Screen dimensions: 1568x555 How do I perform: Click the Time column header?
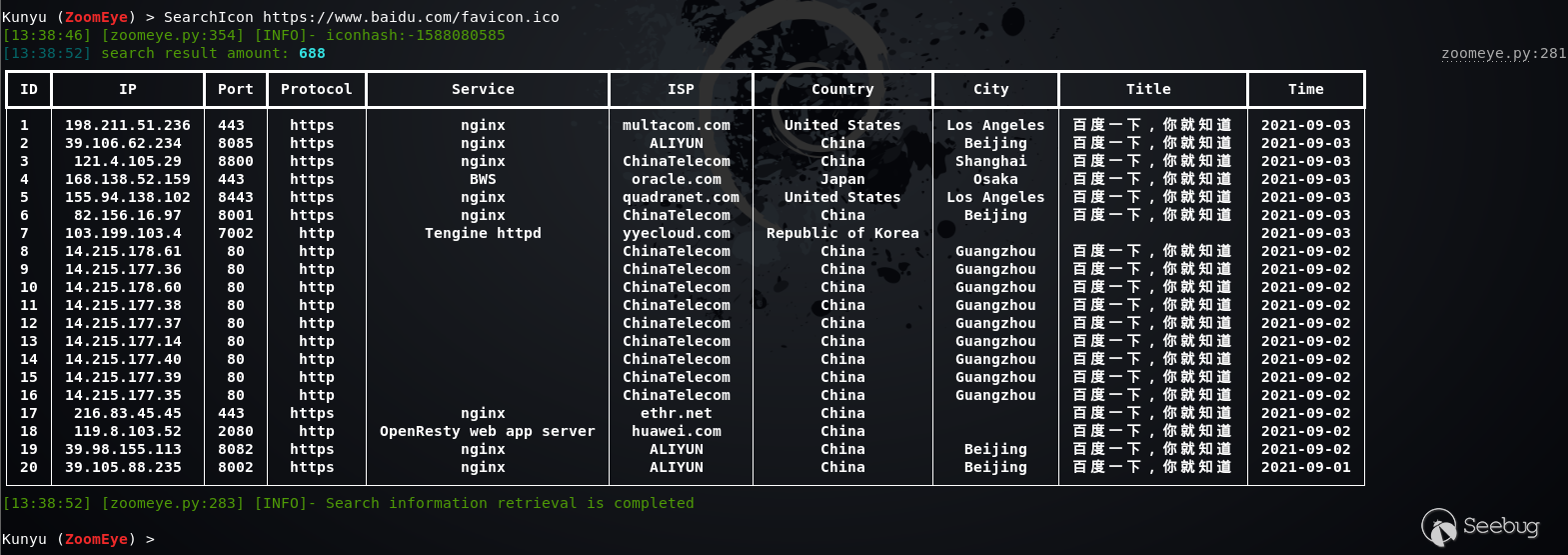(1305, 89)
